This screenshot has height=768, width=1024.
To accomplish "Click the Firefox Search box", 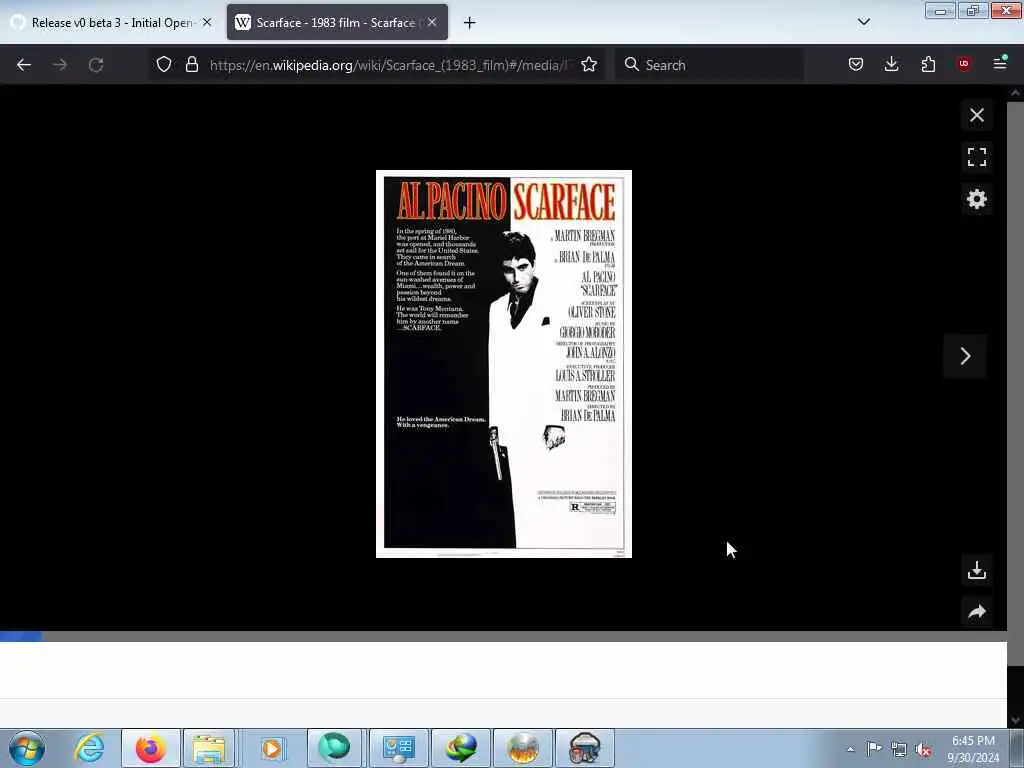I will 709,65.
